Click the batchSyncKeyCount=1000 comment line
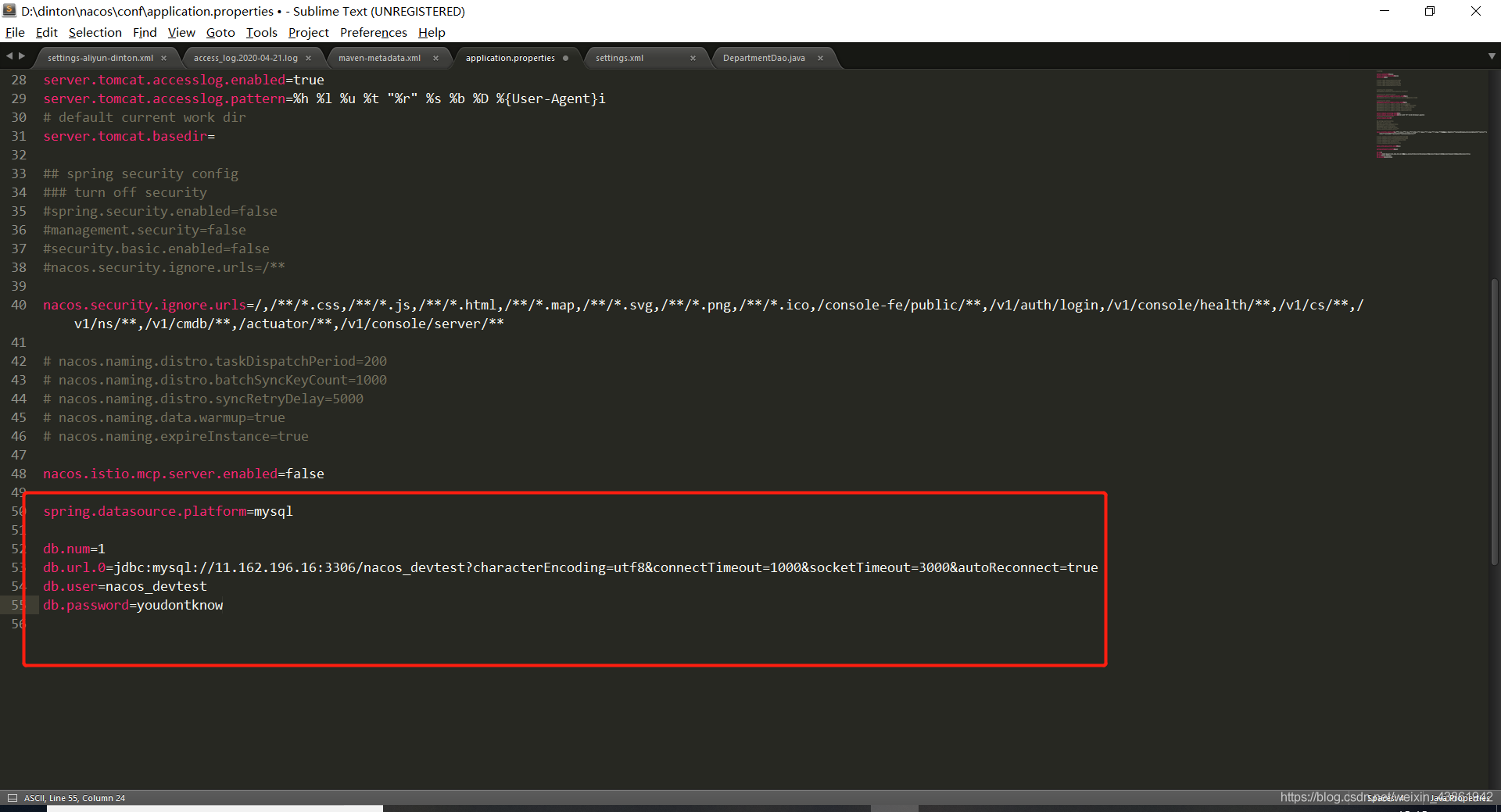This screenshot has height=812, width=1501. click(215, 380)
